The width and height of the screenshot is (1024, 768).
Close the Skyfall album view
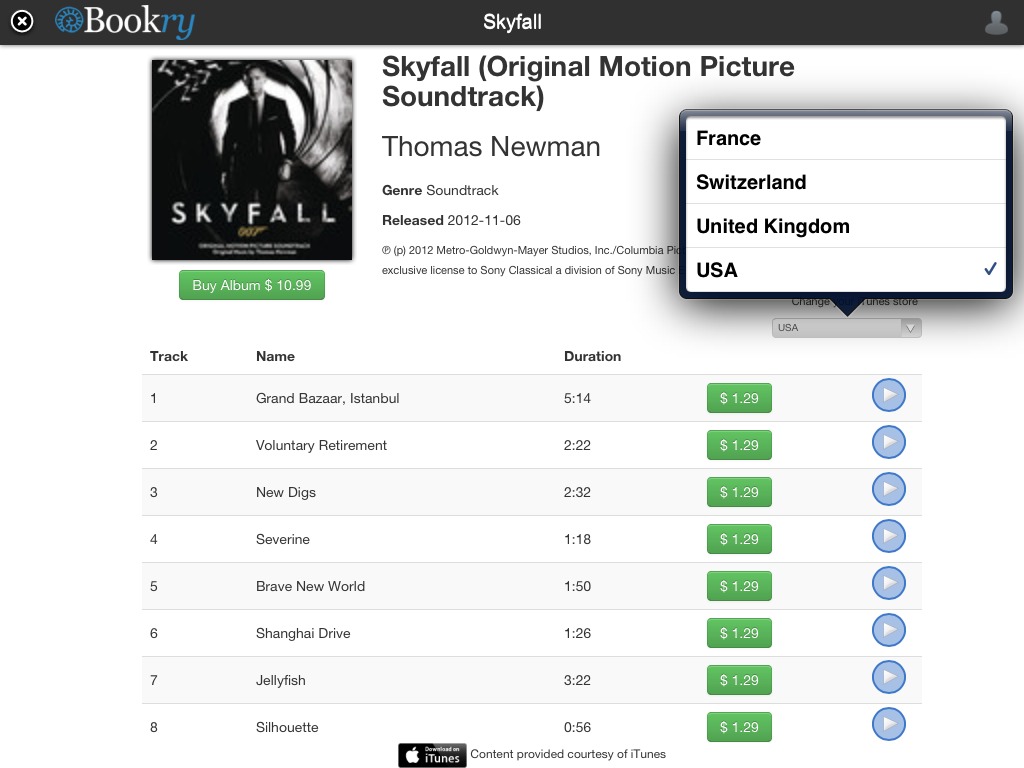tap(22, 22)
